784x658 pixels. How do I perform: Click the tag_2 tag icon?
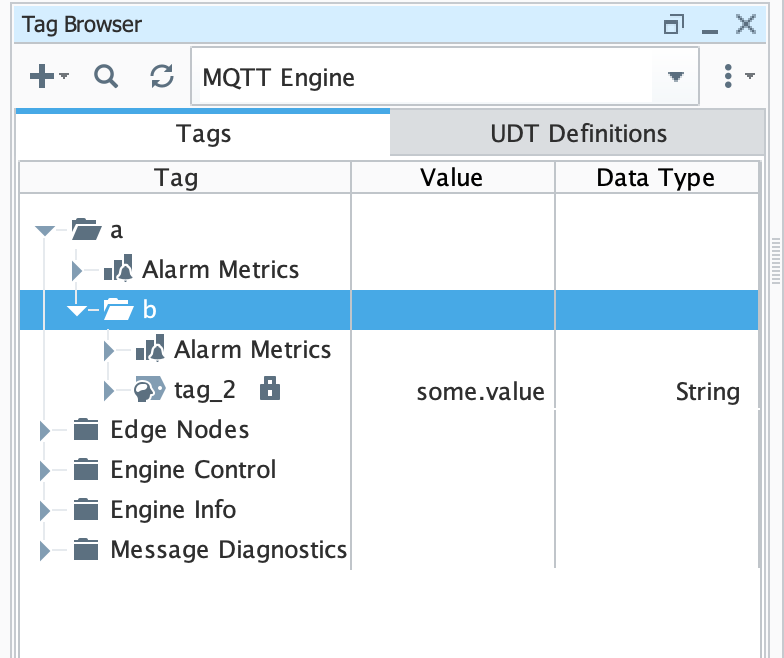[149, 390]
